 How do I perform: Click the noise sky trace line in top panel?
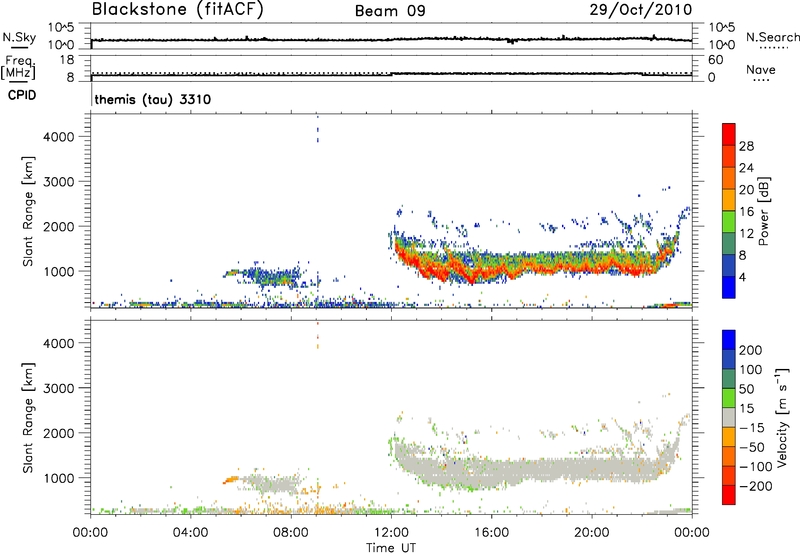click(391, 39)
